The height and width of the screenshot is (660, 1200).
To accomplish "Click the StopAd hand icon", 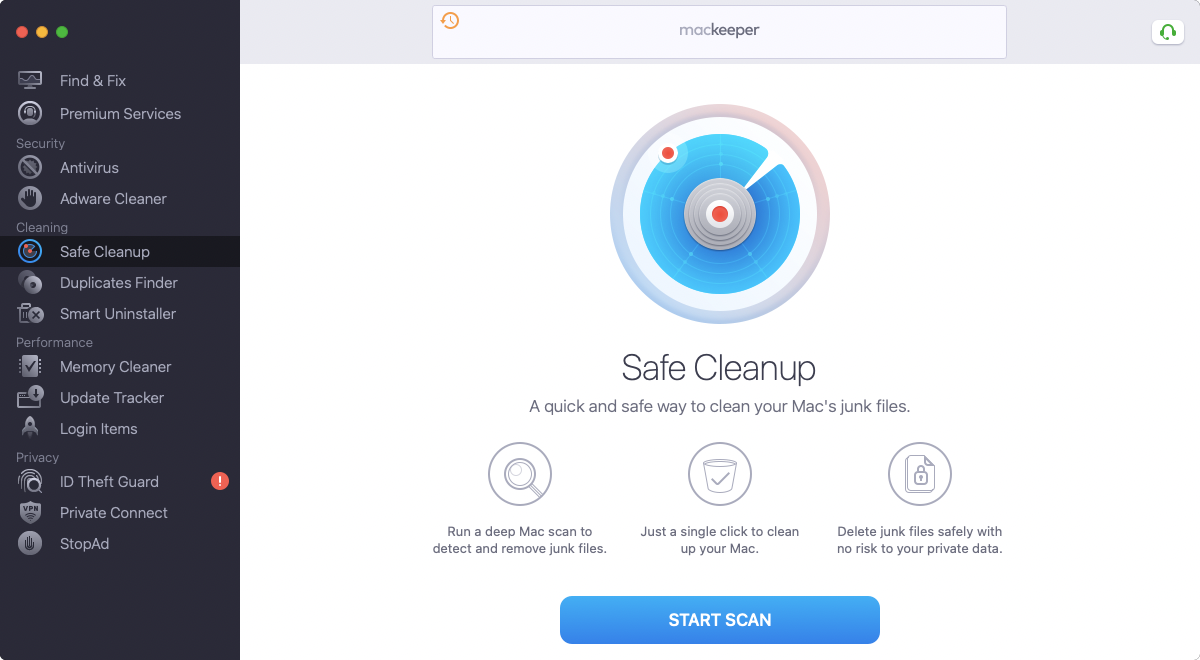I will coord(30,544).
